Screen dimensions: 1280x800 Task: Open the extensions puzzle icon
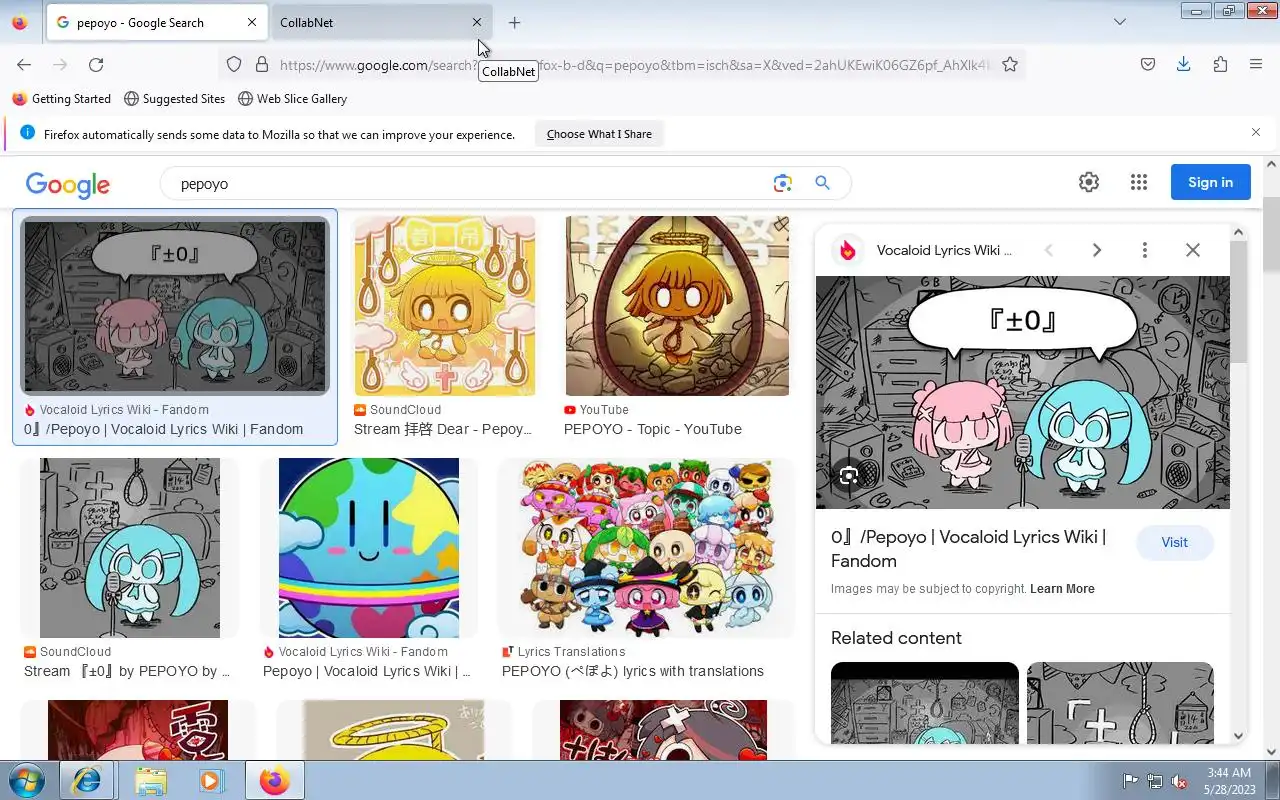[x=1220, y=65]
